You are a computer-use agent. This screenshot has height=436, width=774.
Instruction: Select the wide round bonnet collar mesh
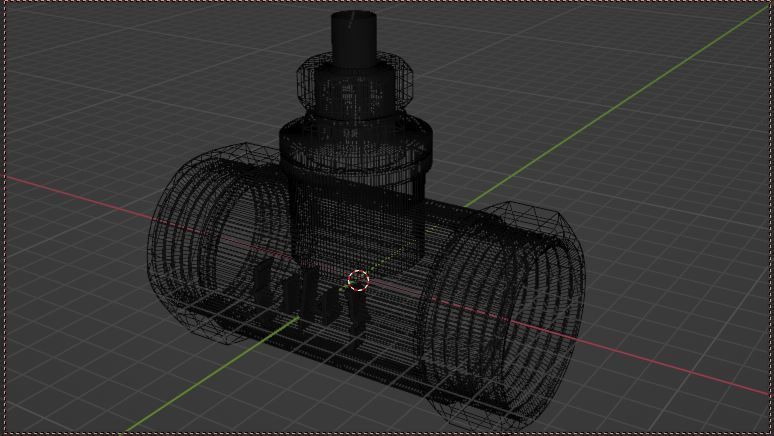point(355,143)
